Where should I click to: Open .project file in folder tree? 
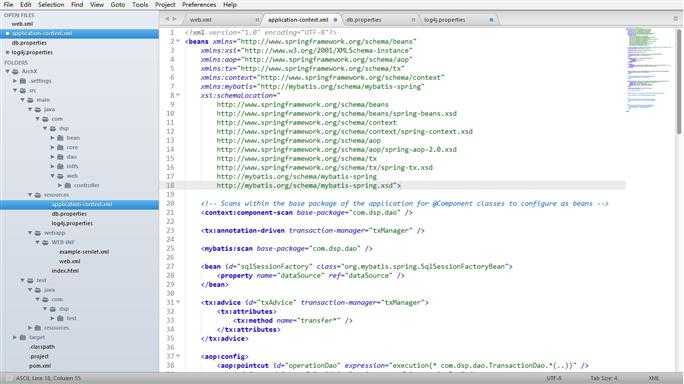[39, 357]
